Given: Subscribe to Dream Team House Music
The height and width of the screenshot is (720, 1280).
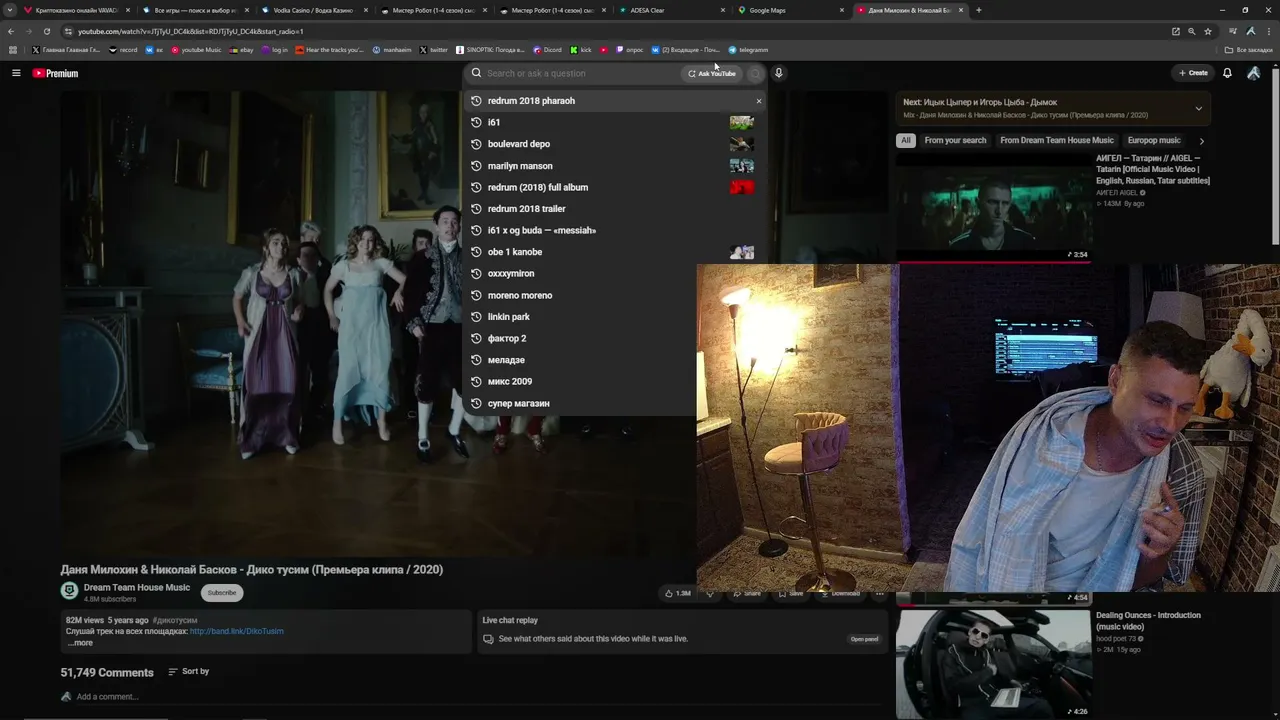Looking at the screenshot, I should [x=222, y=592].
